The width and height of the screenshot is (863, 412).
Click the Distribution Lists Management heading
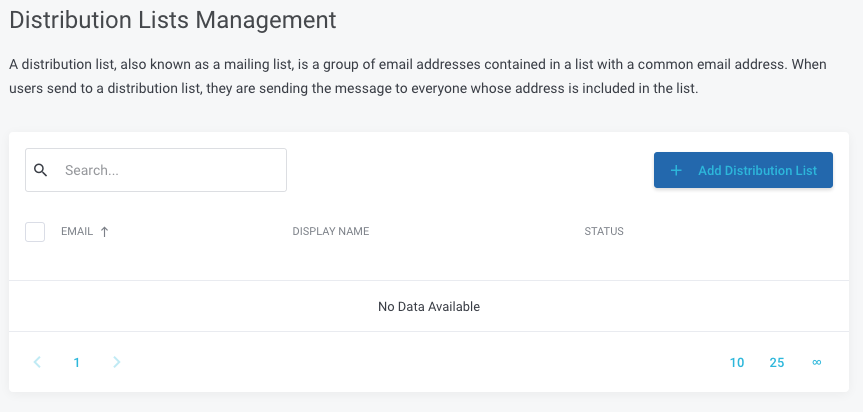[x=173, y=20]
